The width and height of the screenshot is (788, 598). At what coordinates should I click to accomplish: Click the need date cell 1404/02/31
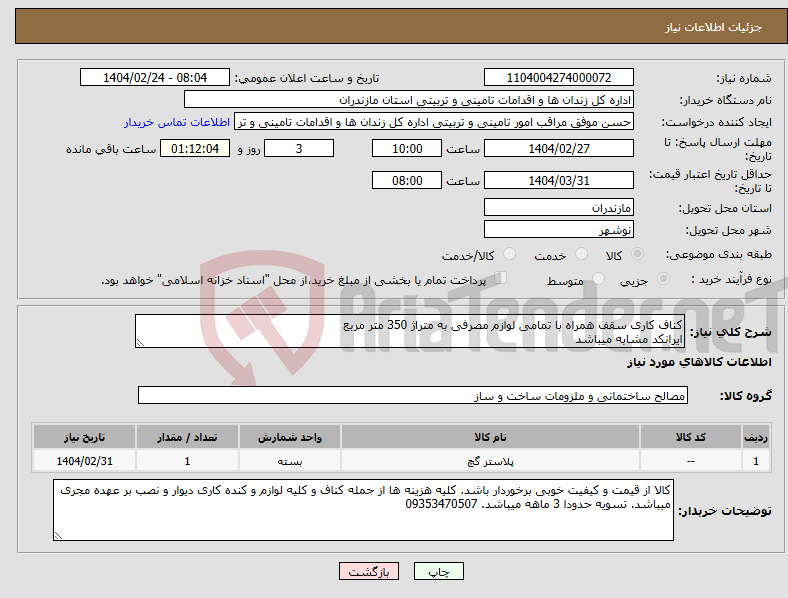tap(84, 461)
